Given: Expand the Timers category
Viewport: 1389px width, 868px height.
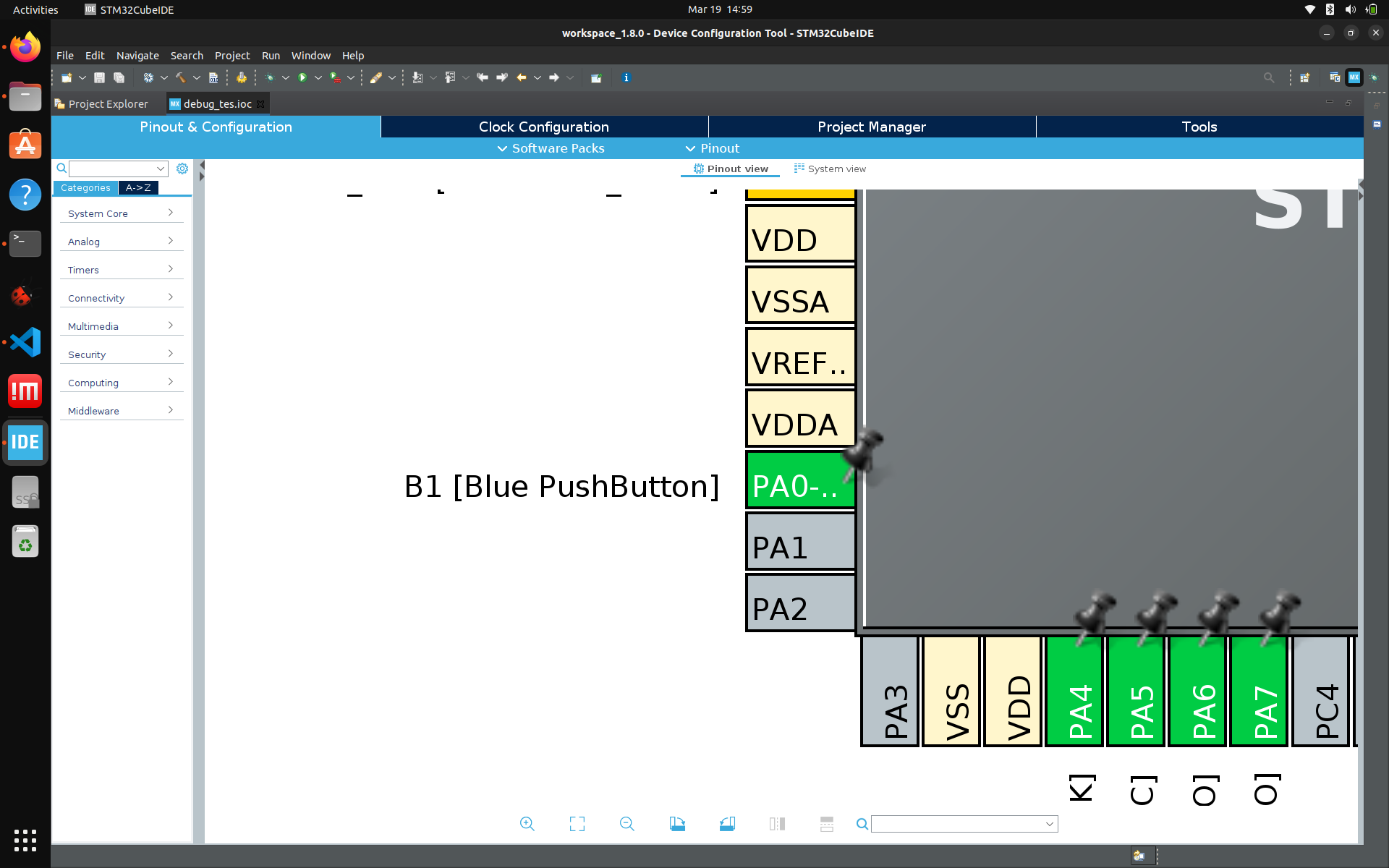Looking at the screenshot, I should [121, 270].
